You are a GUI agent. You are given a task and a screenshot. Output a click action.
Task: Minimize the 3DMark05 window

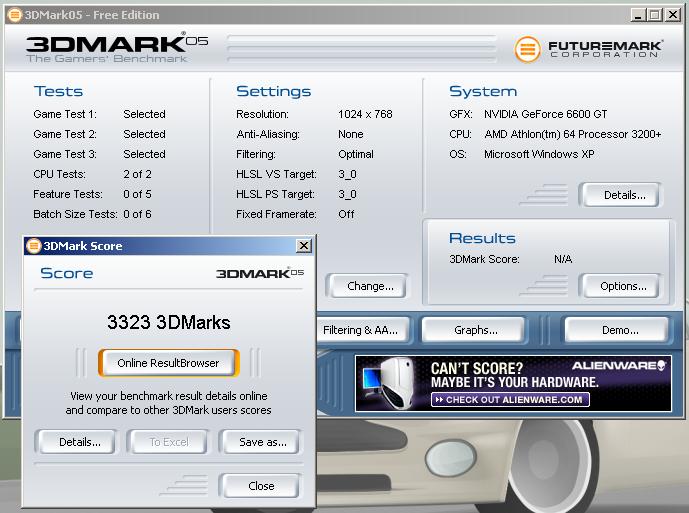point(638,15)
